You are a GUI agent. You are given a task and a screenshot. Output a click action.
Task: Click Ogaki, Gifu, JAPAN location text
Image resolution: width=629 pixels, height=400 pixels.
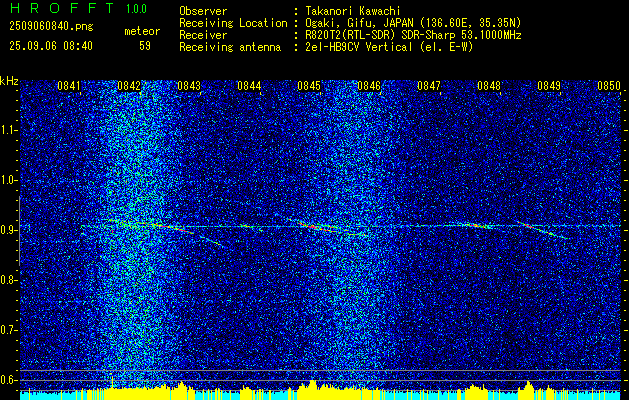click(413, 23)
